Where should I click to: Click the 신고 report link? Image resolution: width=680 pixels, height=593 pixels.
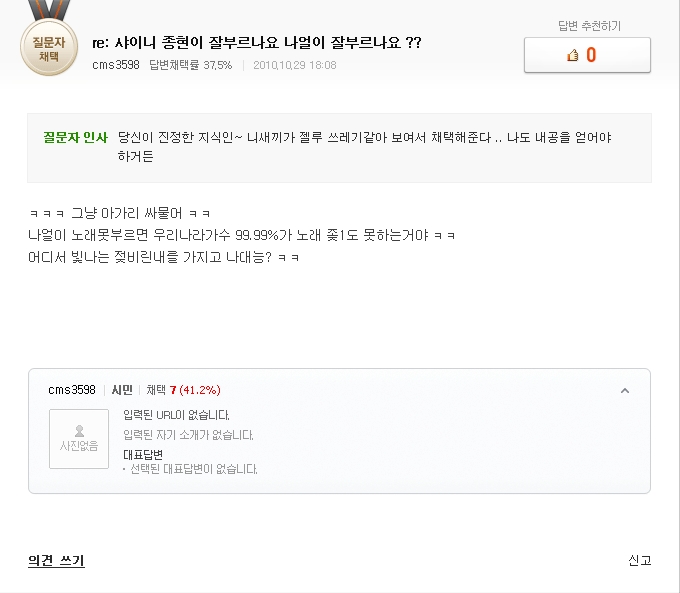640,560
